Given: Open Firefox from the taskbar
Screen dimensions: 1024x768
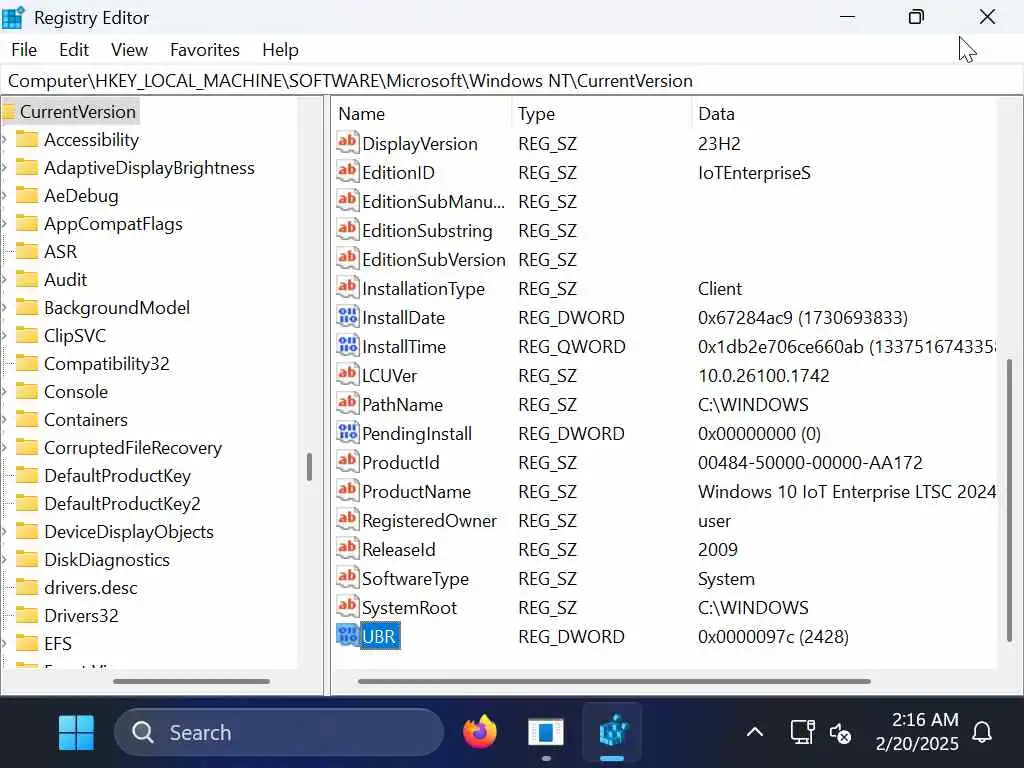Looking at the screenshot, I should (x=480, y=732).
